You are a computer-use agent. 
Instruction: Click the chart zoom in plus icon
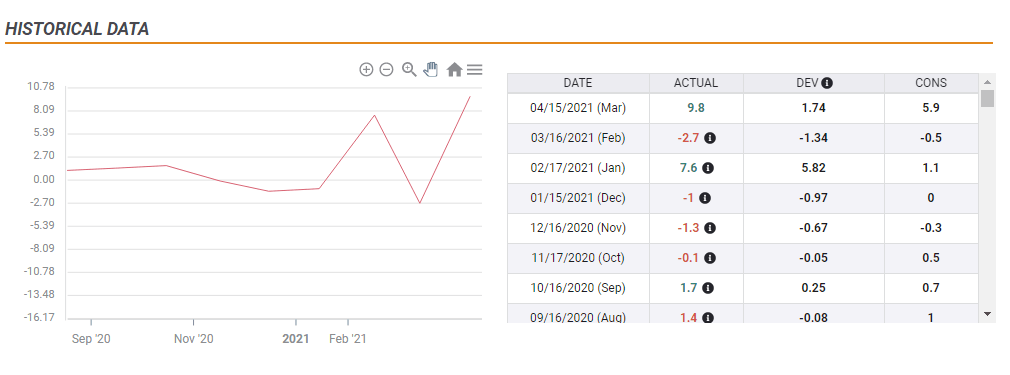tap(366, 70)
